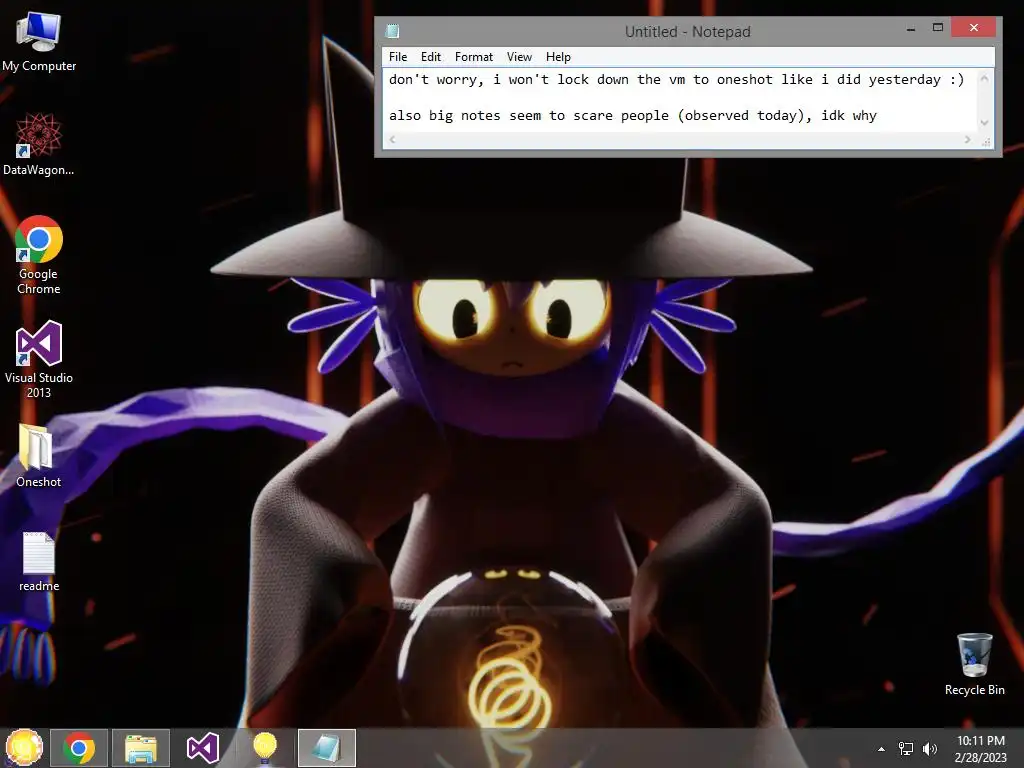1024x768 pixels.
Task: Click the horizontal scrollbar right arrow
Action: coord(968,139)
